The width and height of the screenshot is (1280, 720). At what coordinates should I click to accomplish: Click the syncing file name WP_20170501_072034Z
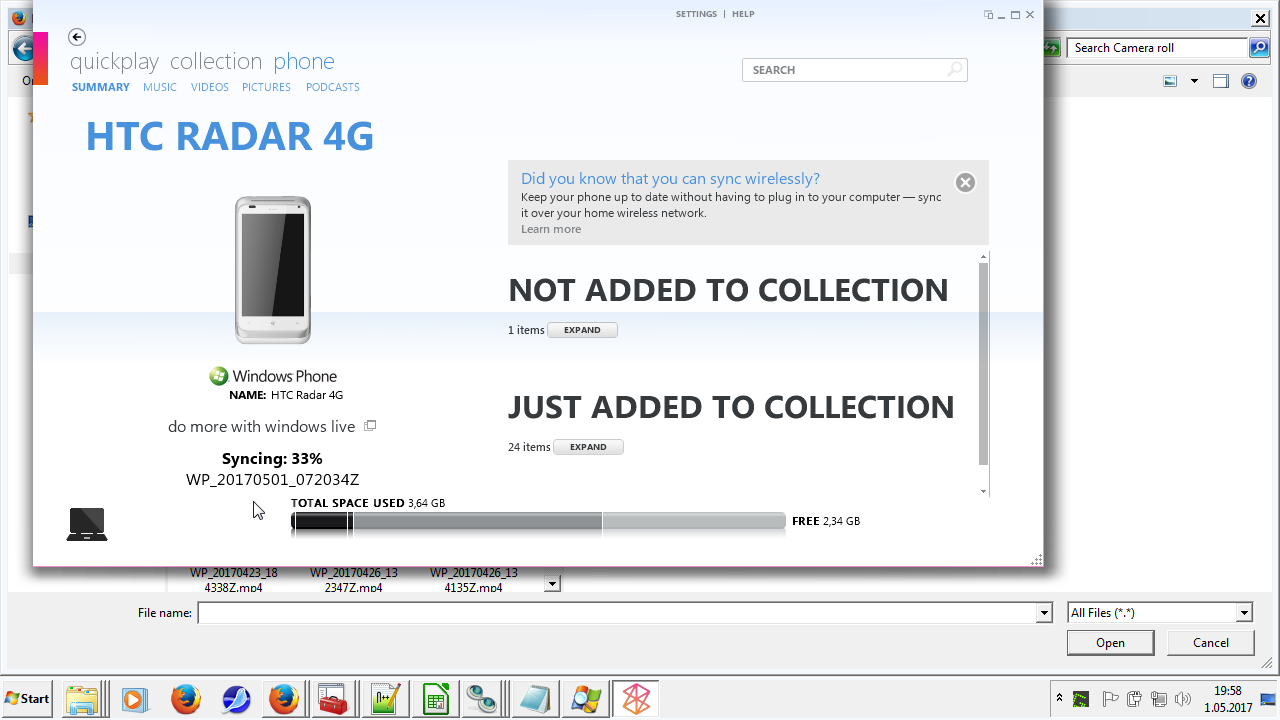pos(272,480)
